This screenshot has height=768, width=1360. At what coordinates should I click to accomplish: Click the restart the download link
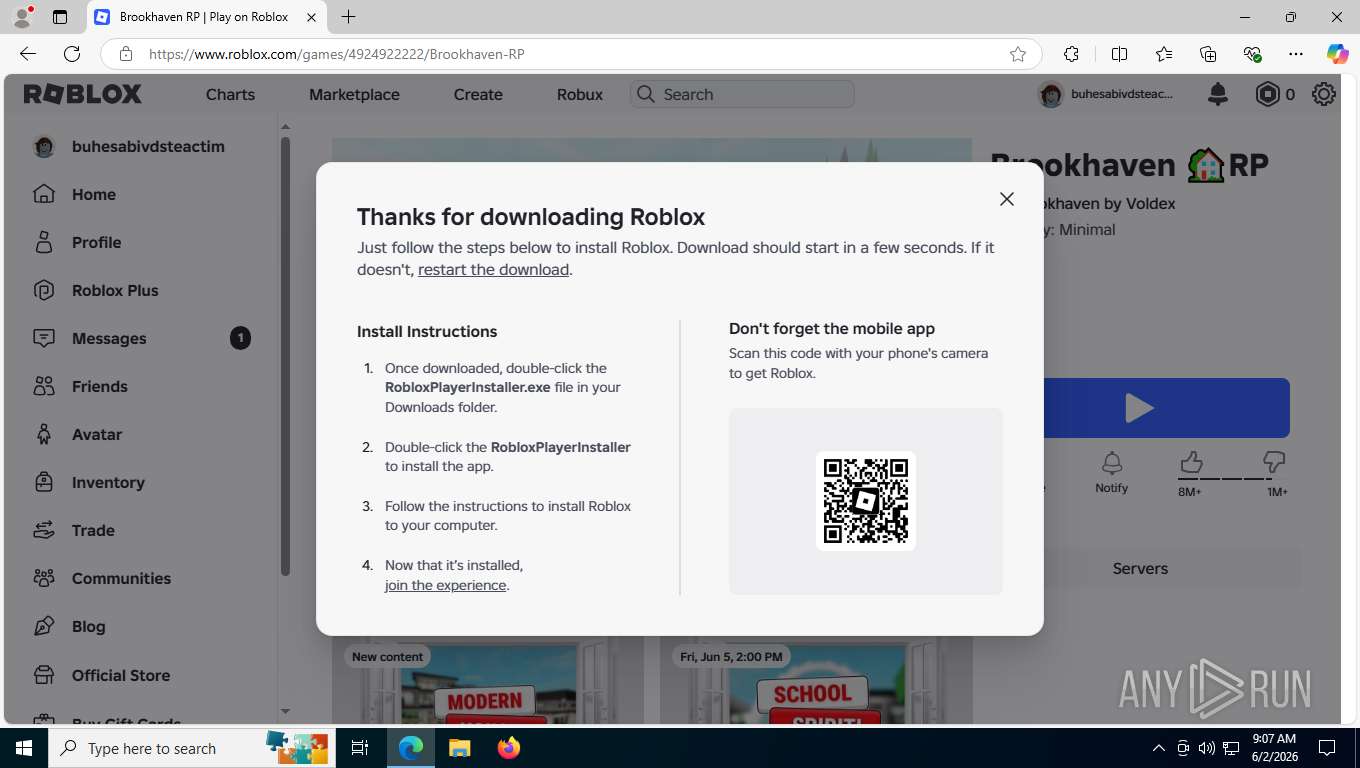point(494,269)
